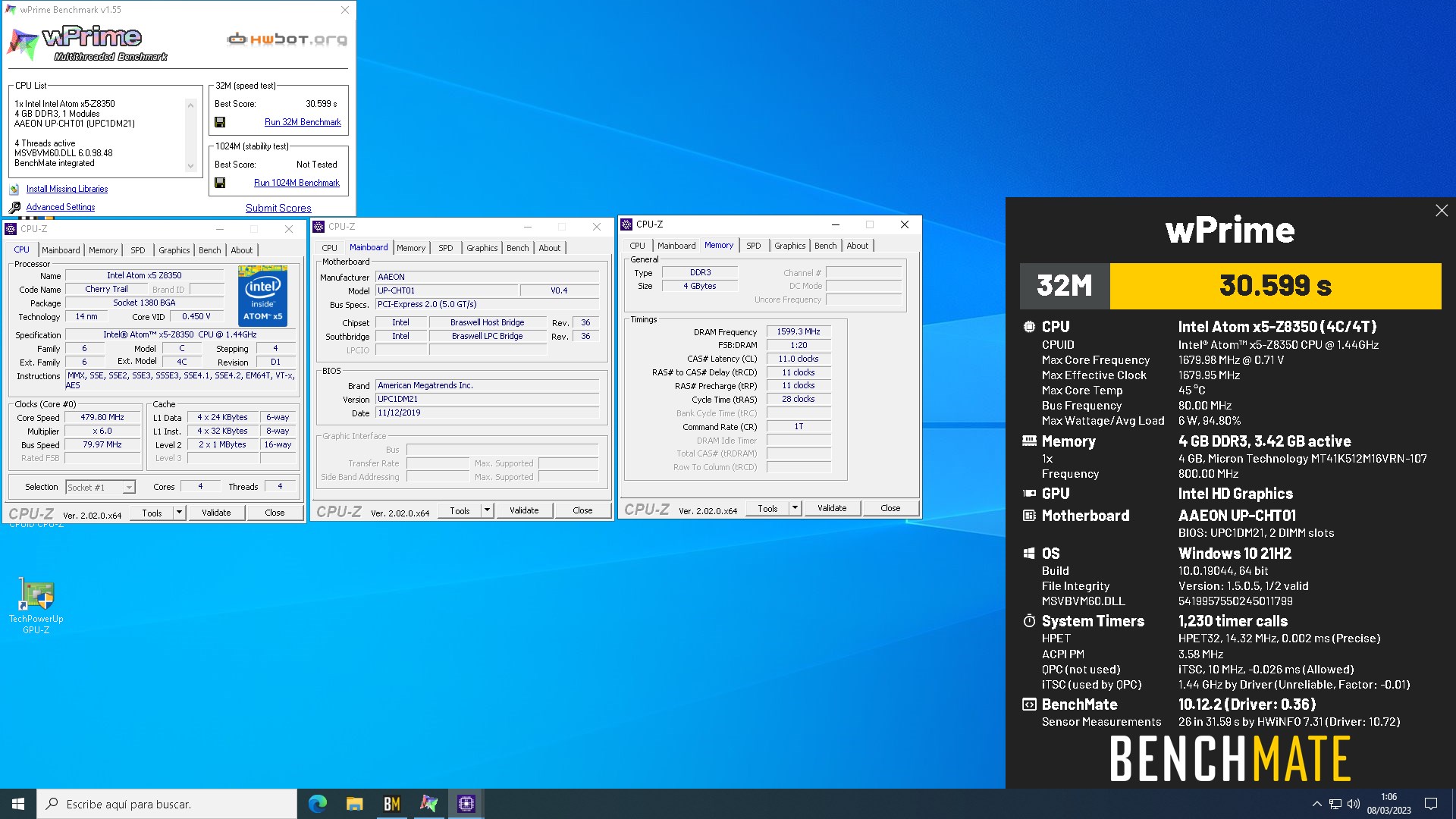Minimize the Memory CPU-Z window
The image size is (1456, 819).
pos(835,224)
